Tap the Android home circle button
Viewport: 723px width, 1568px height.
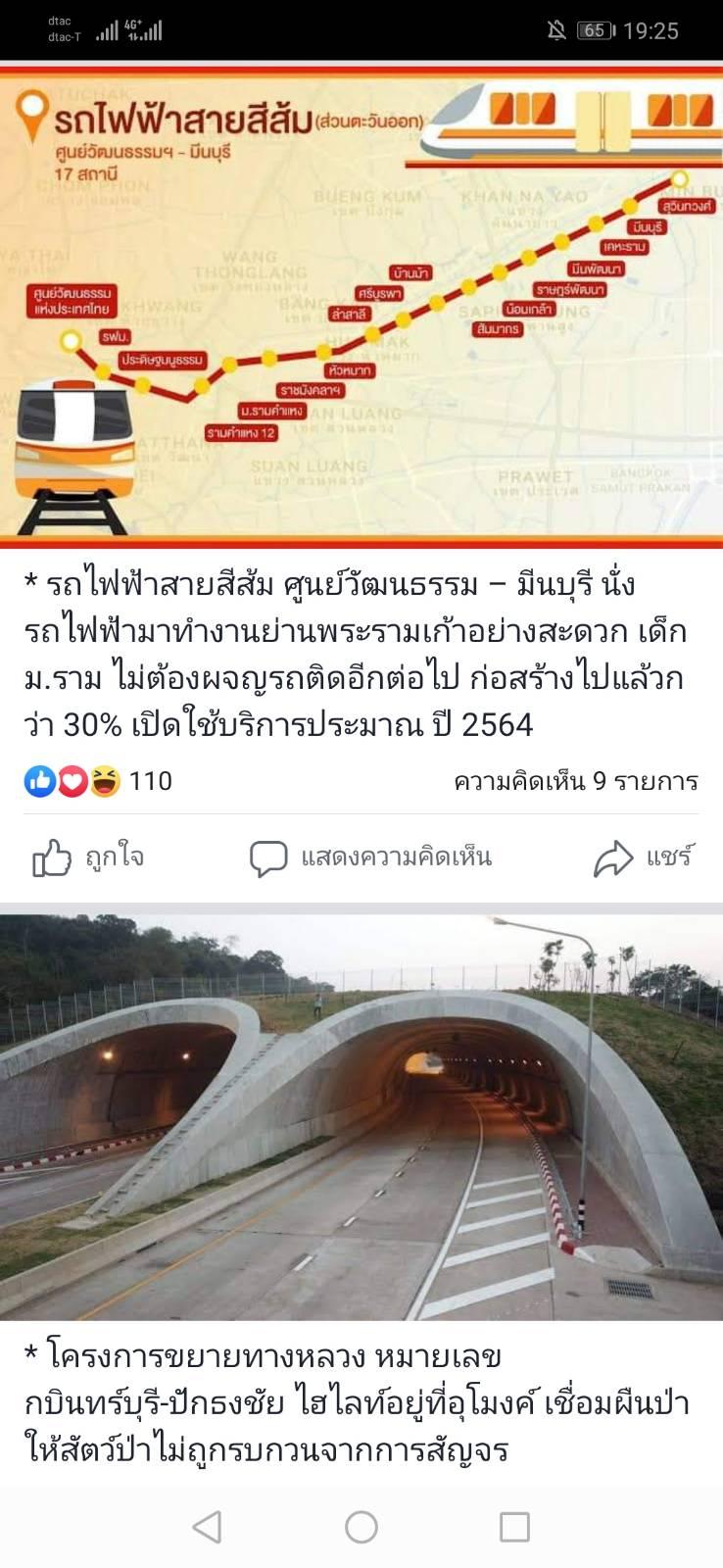pos(361,1527)
